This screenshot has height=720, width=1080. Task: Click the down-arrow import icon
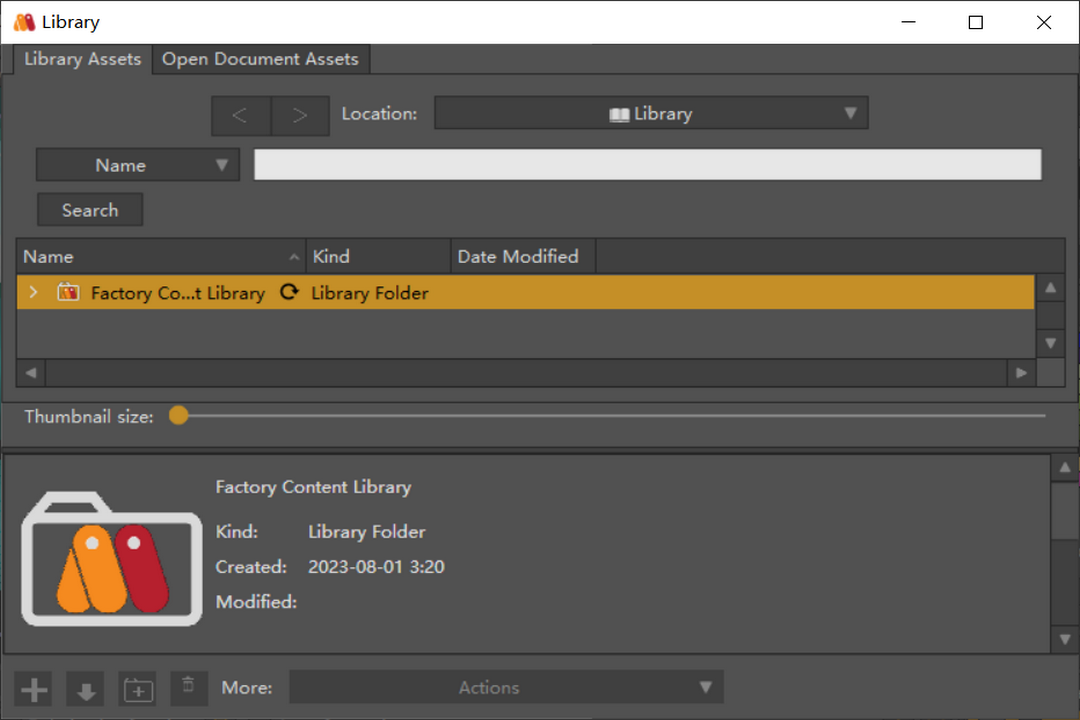click(x=86, y=689)
